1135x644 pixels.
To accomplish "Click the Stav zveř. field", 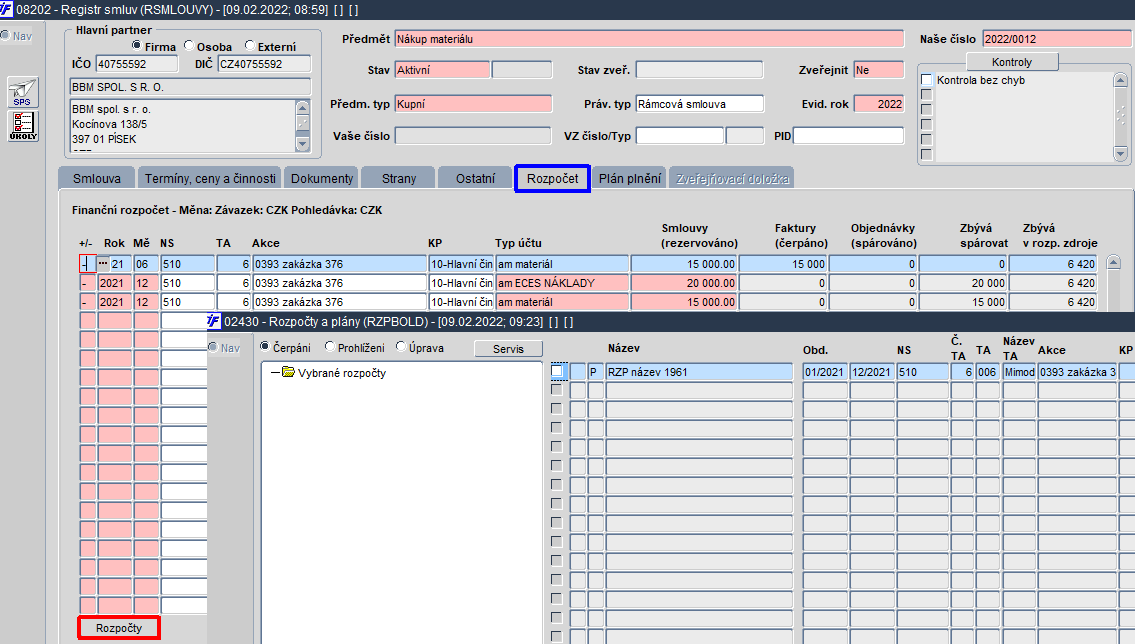I will pos(699,69).
